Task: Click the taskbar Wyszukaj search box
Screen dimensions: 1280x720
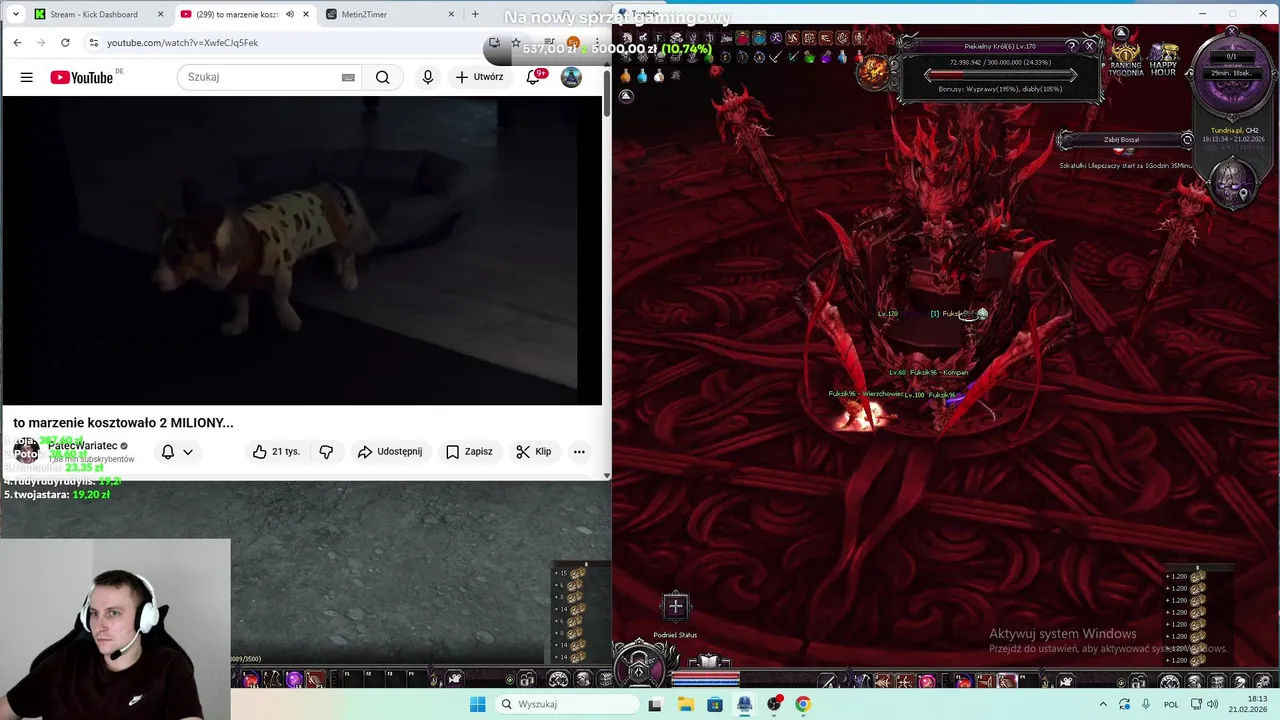Action: [567, 704]
